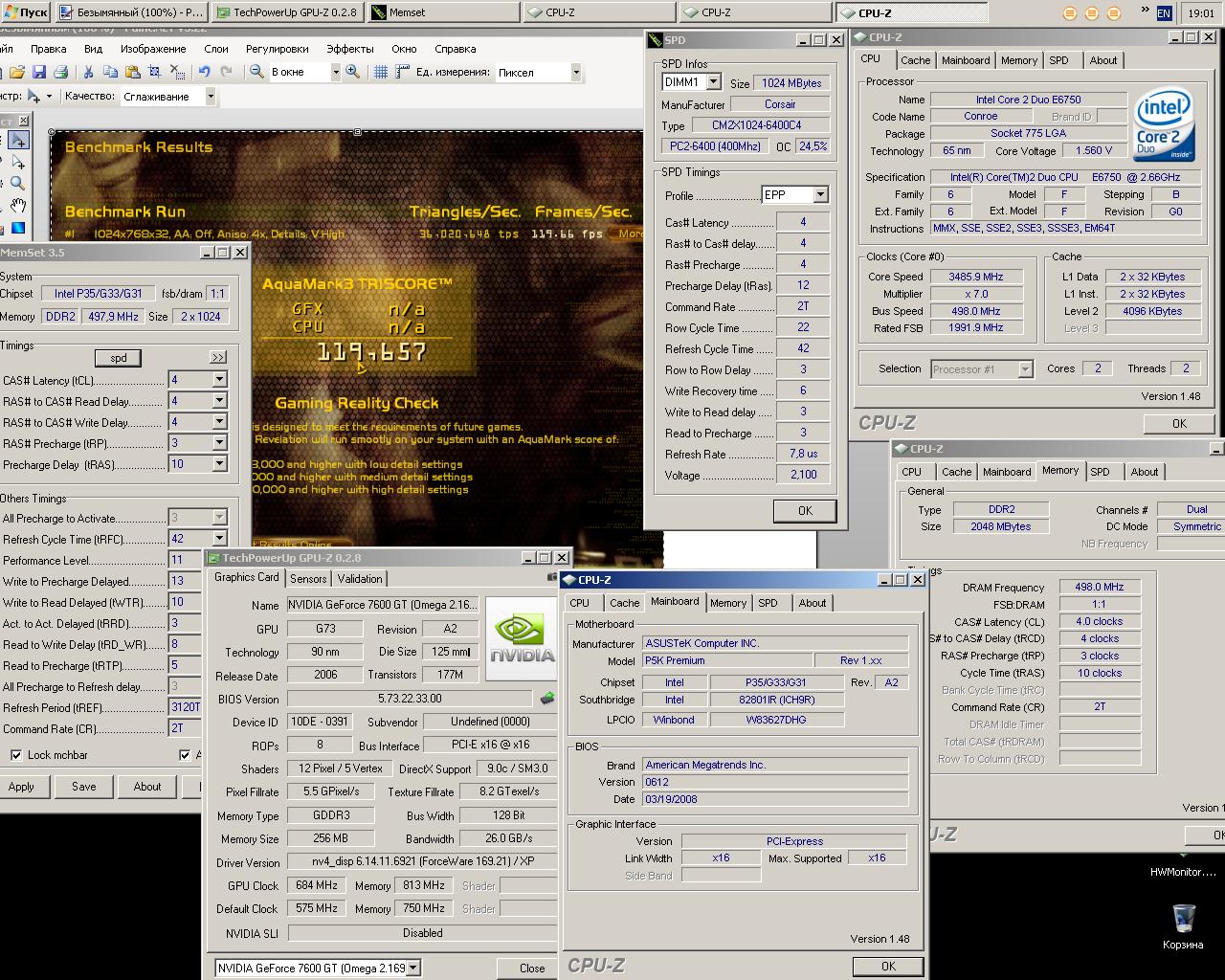This screenshot has height=980, width=1225.
Task: Click the BIOS save icon in GPU-Z
Action: point(547,699)
